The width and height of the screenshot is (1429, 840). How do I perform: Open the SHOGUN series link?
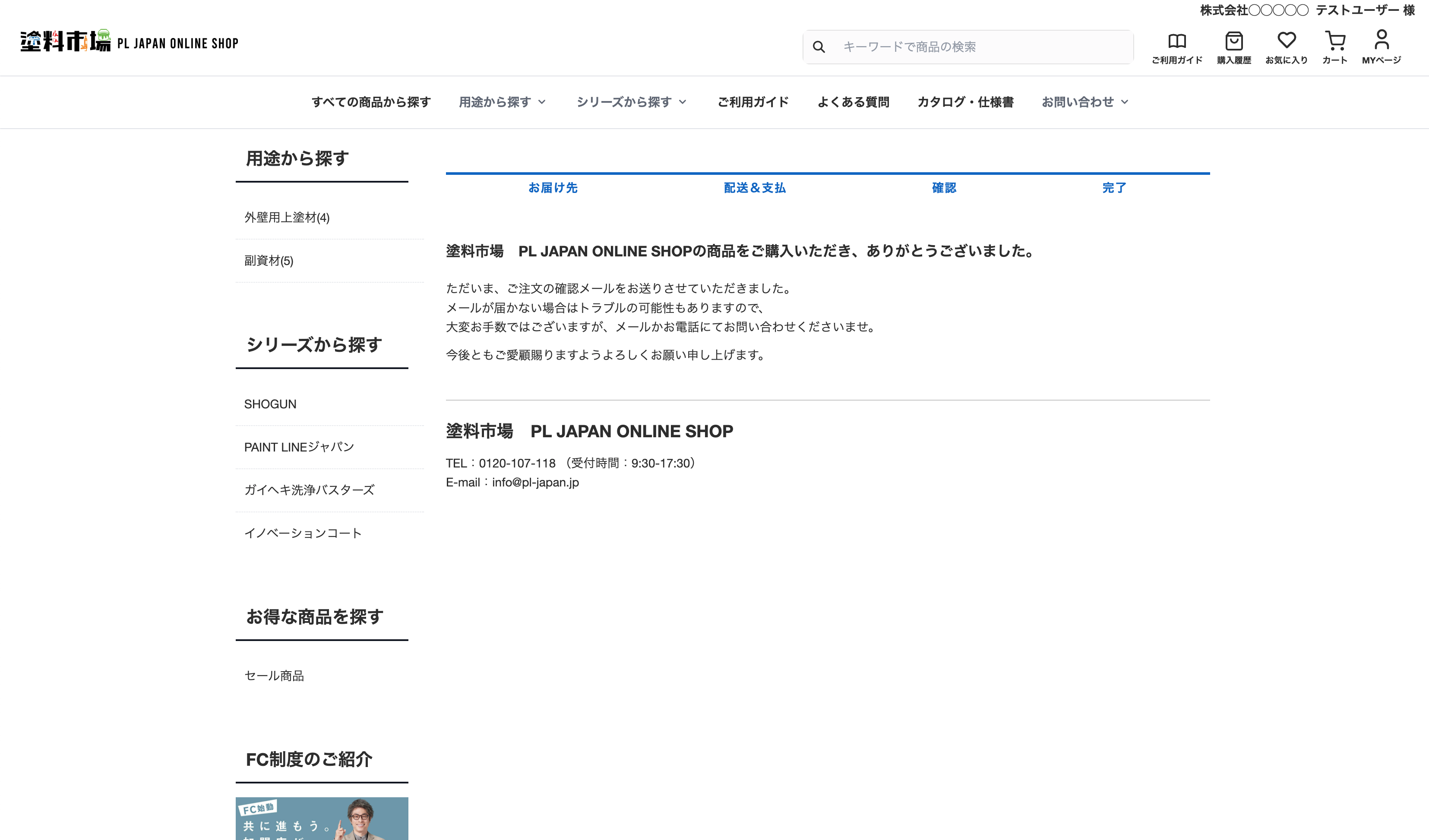coord(270,404)
